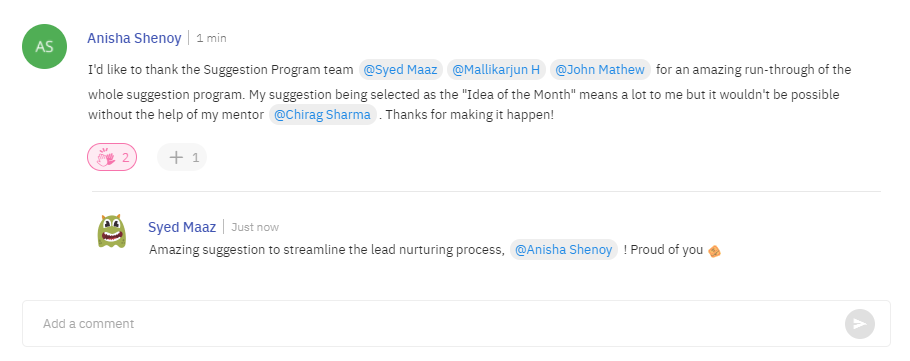
Task: Select the @Chirag Sharma mention tag
Action: tap(323, 114)
